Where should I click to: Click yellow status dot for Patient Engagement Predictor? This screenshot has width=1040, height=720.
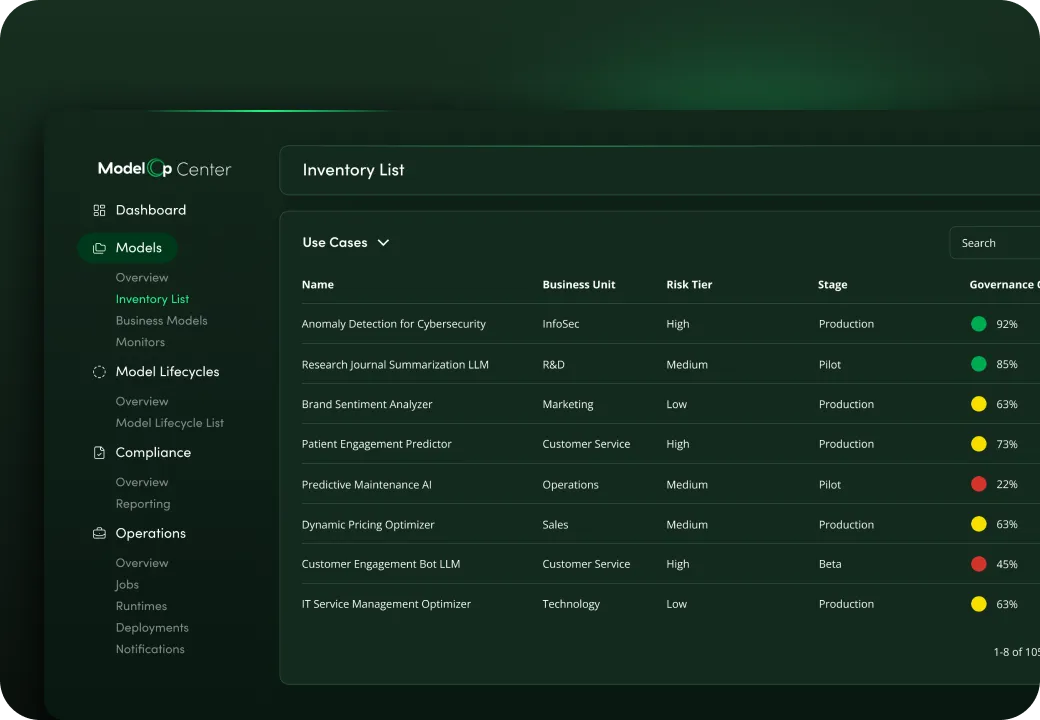[x=978, y=444]
